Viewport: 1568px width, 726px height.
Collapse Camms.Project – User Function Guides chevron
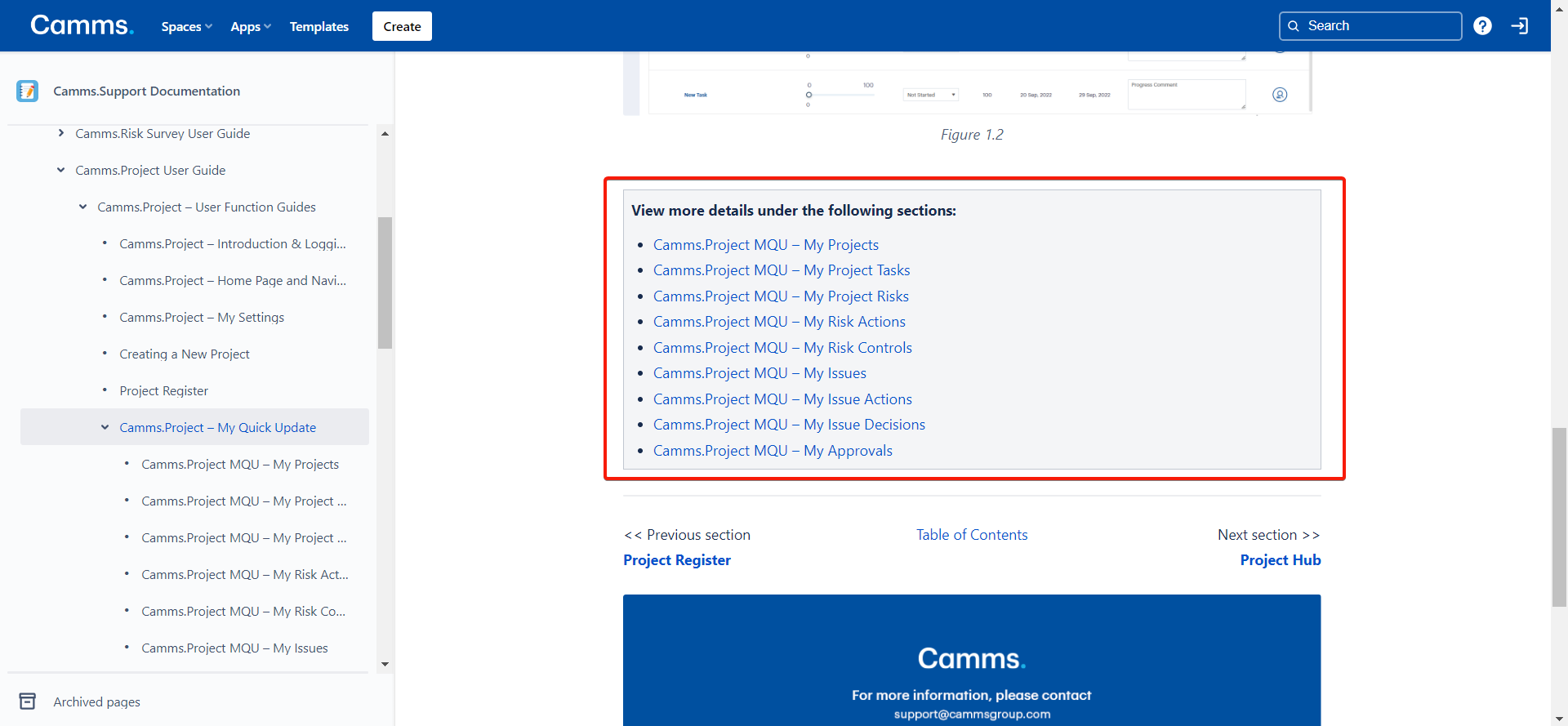pyautogui.click(x=82, y=207)
